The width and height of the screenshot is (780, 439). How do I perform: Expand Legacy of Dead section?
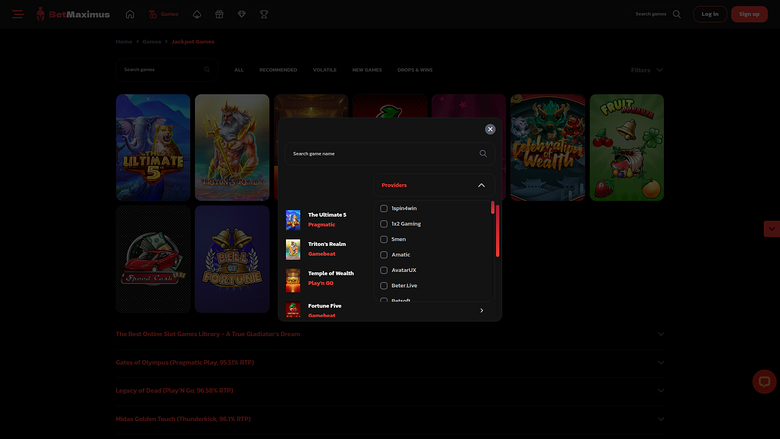(390, 390)
